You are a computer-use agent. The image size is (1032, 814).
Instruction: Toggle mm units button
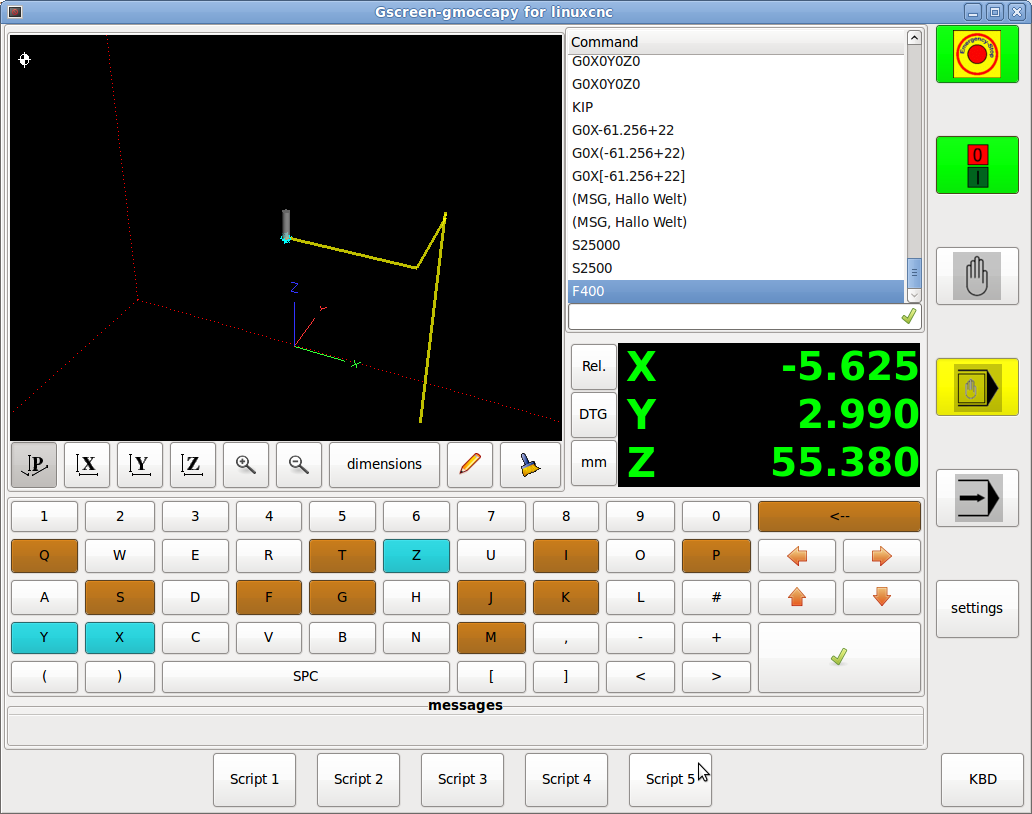pyautogui.click(x=594, y=463)
